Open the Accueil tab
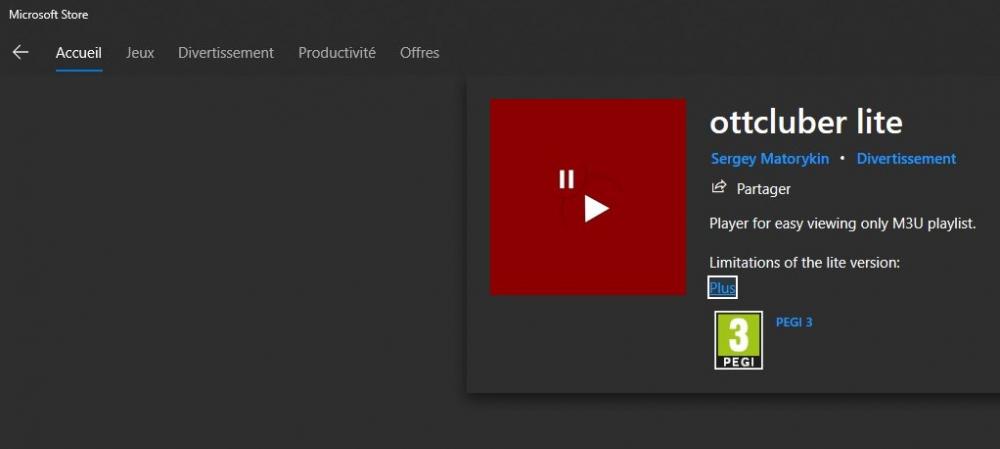1000x449 pixels. [x=78, y=53]
